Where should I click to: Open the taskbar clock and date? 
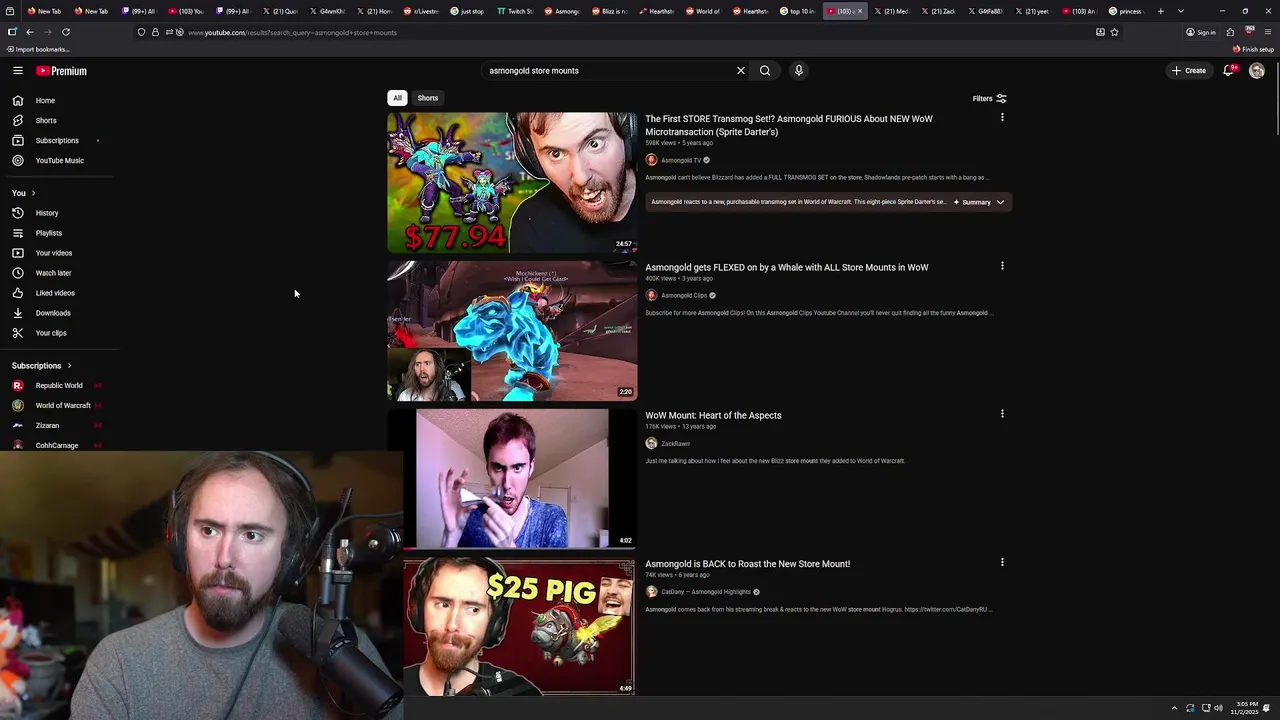coord(1247,708)
